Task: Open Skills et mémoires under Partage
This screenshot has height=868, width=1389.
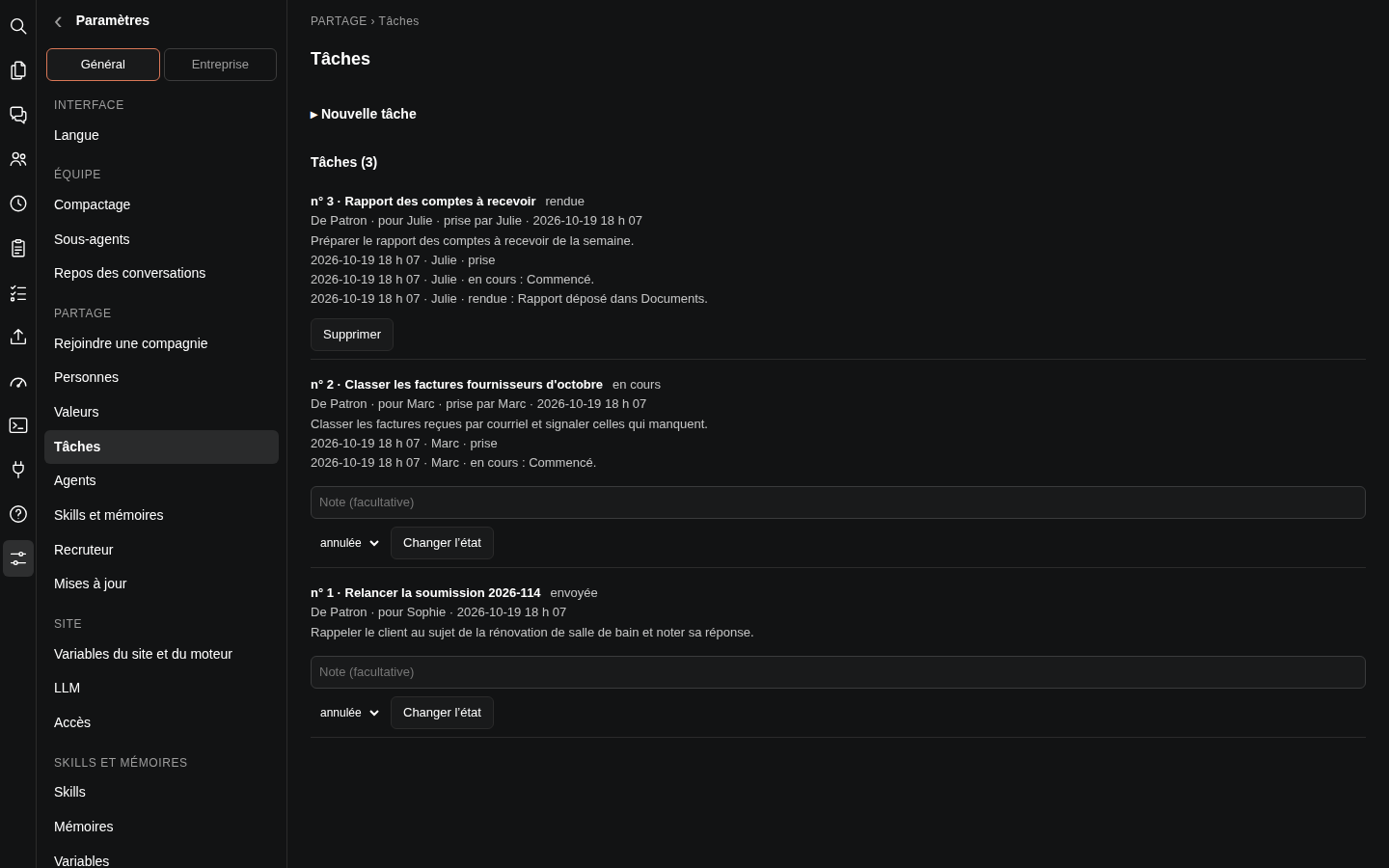Action: pos(161,515)
